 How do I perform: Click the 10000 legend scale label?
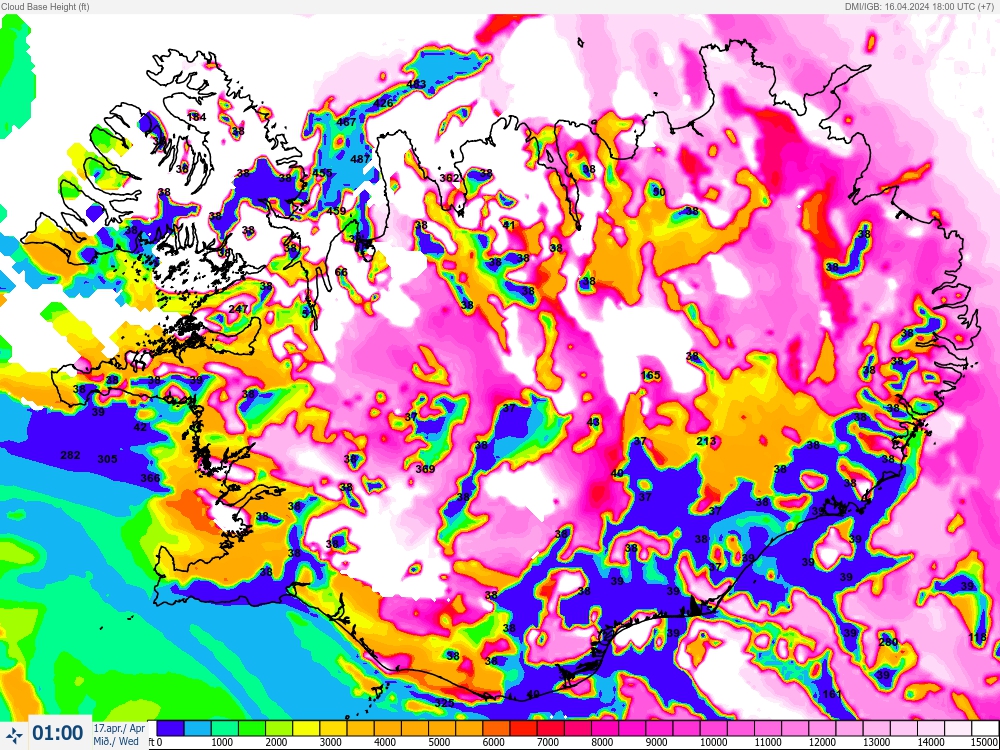pos(712,742)
